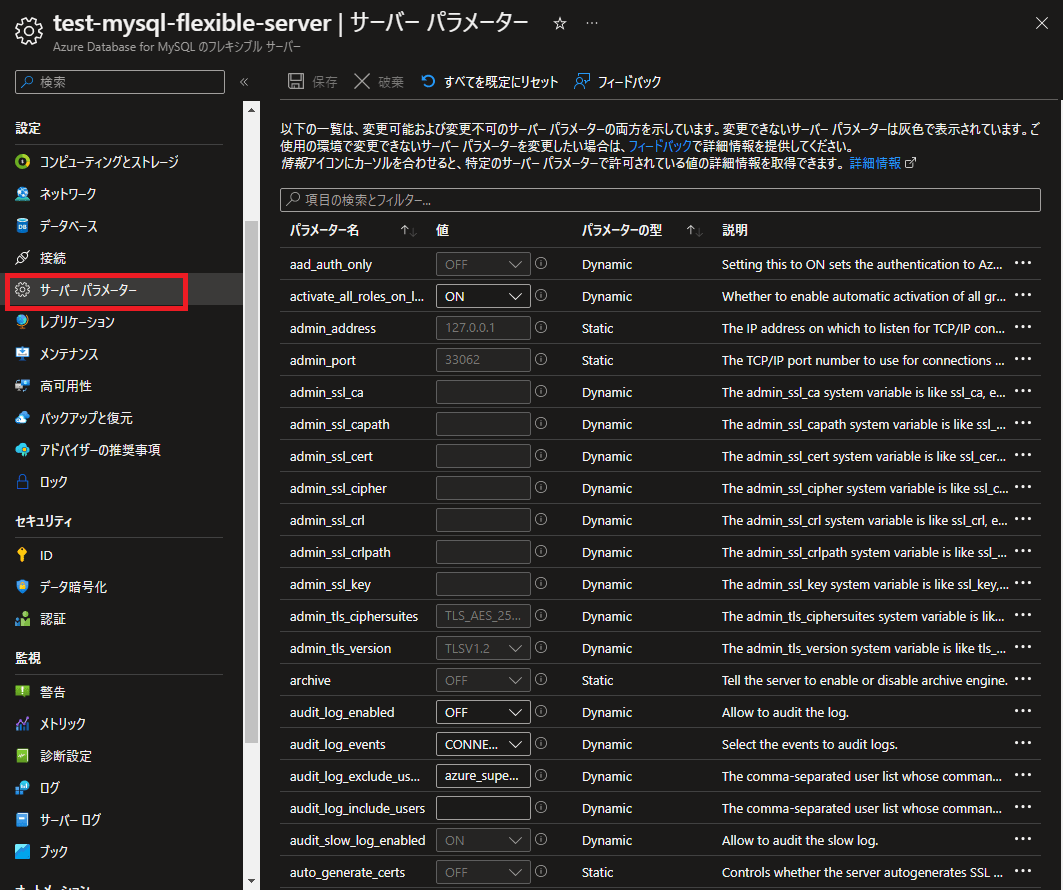Click the ID key icon
The height and width of the screenshot is (890, 1063).
point(22,554)
